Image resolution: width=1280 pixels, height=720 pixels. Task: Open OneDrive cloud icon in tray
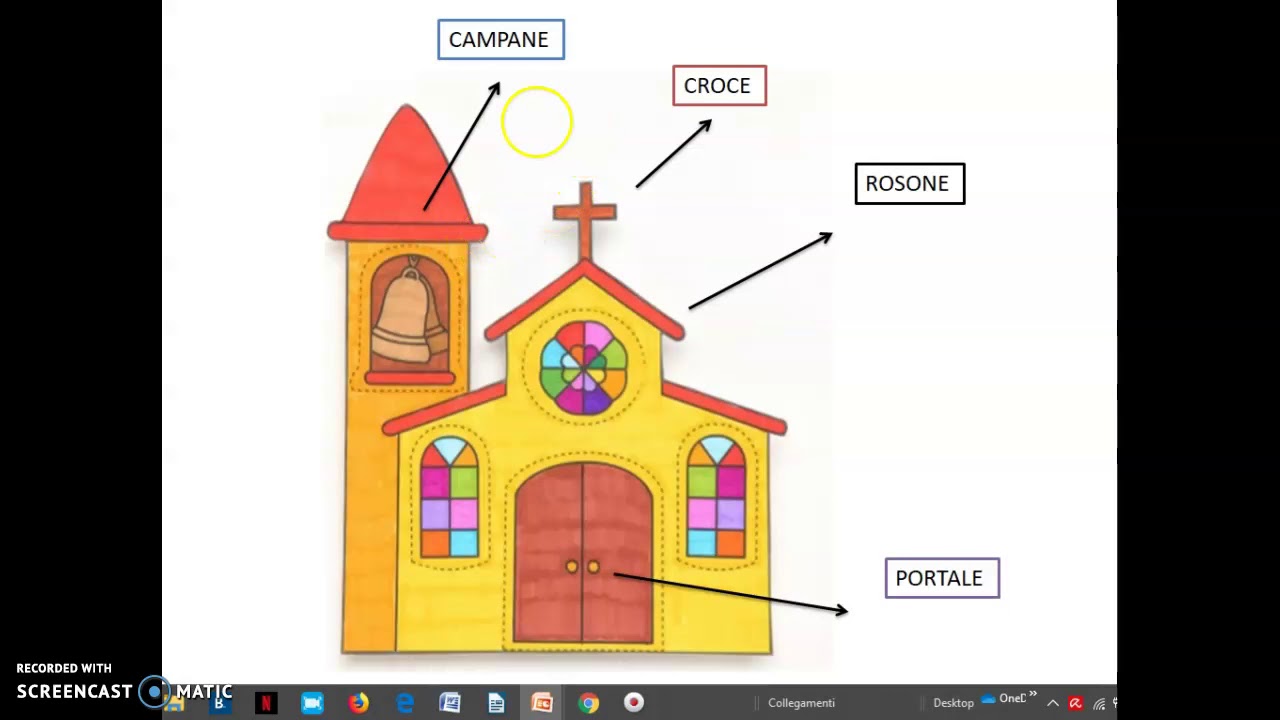[988, 699]
